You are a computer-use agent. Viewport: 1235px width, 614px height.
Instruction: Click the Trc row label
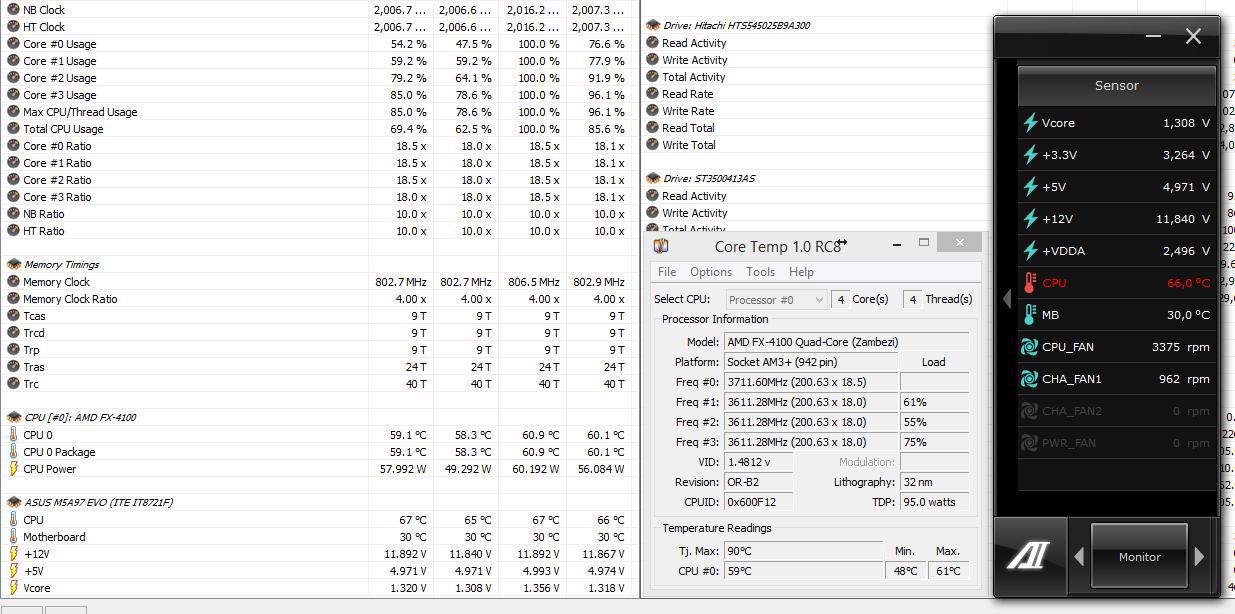tap(31, 384)
